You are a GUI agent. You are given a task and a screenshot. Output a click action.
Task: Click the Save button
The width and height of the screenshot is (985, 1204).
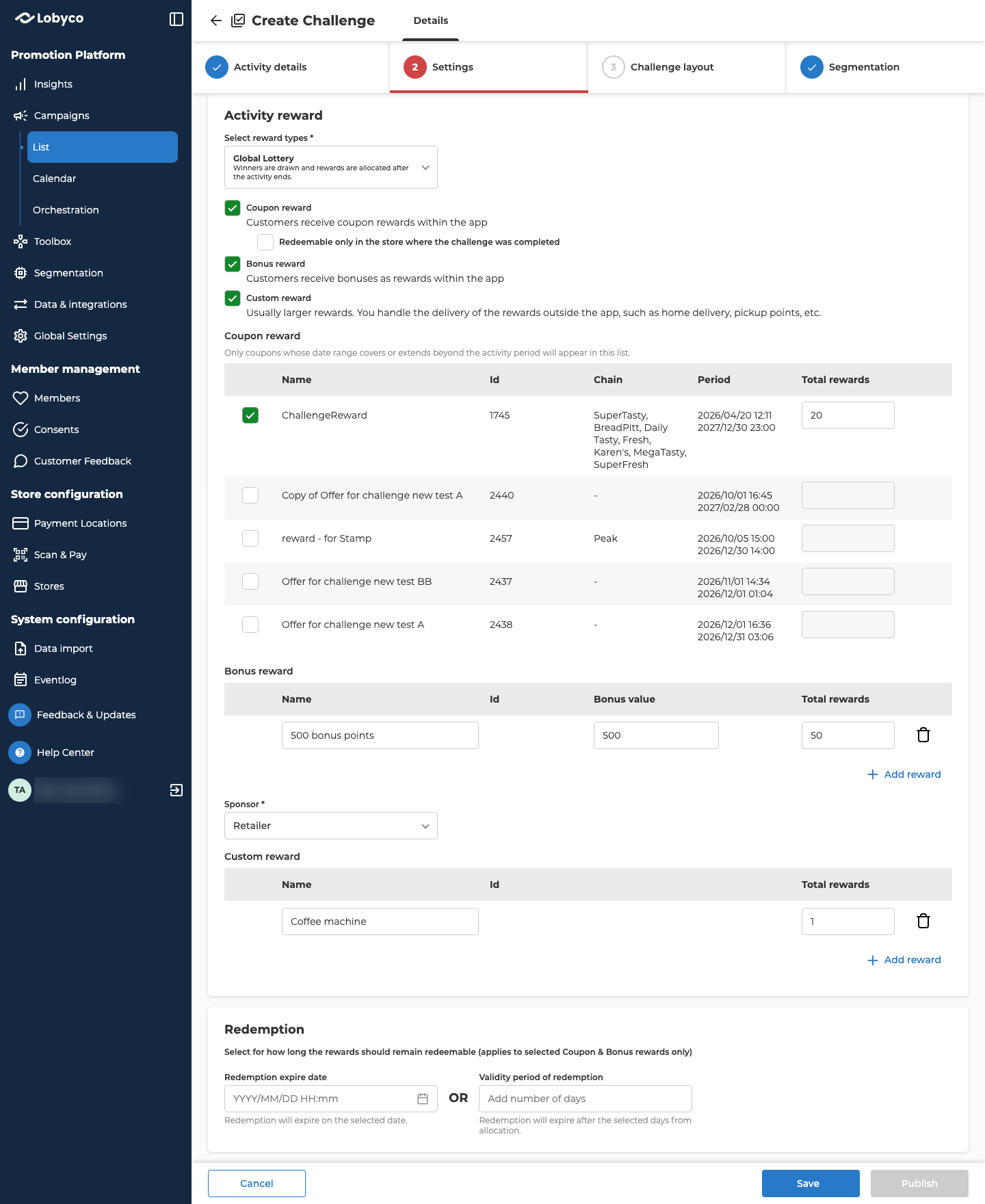(811, 1183)
